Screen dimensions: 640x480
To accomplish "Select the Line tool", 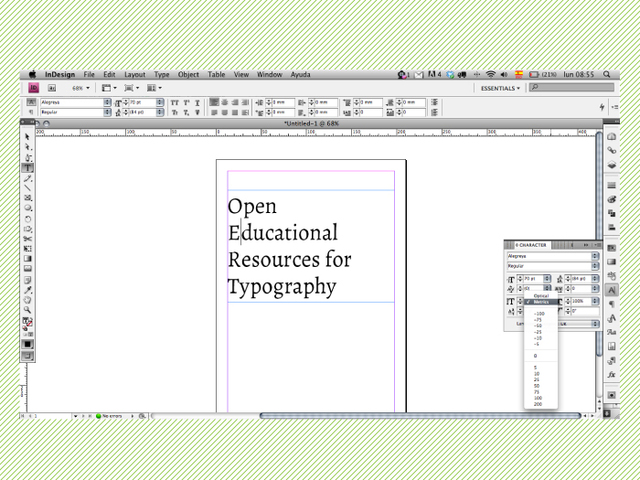I will coord(27,188).
